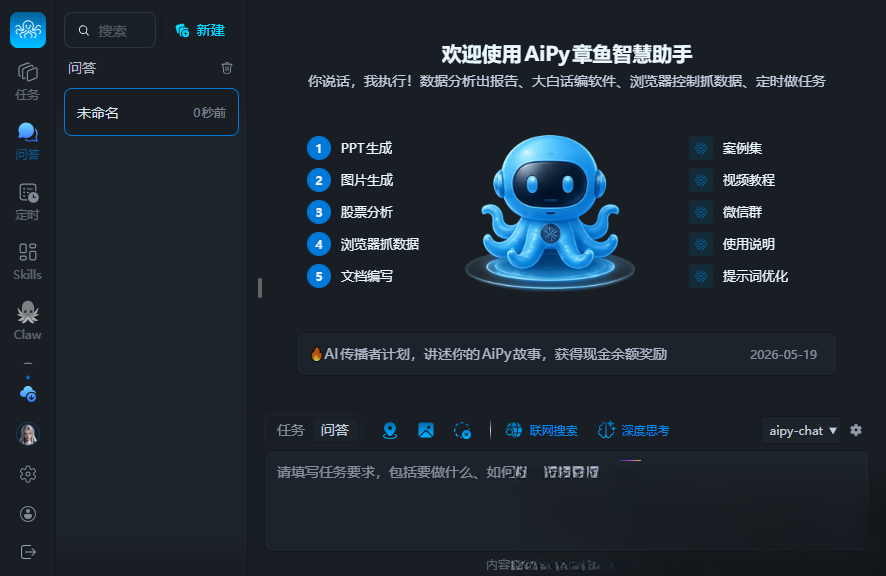Toggle 深度思考 deep thinking
Image resolution: width=886 pixels, height=576 pixels.
633,430
